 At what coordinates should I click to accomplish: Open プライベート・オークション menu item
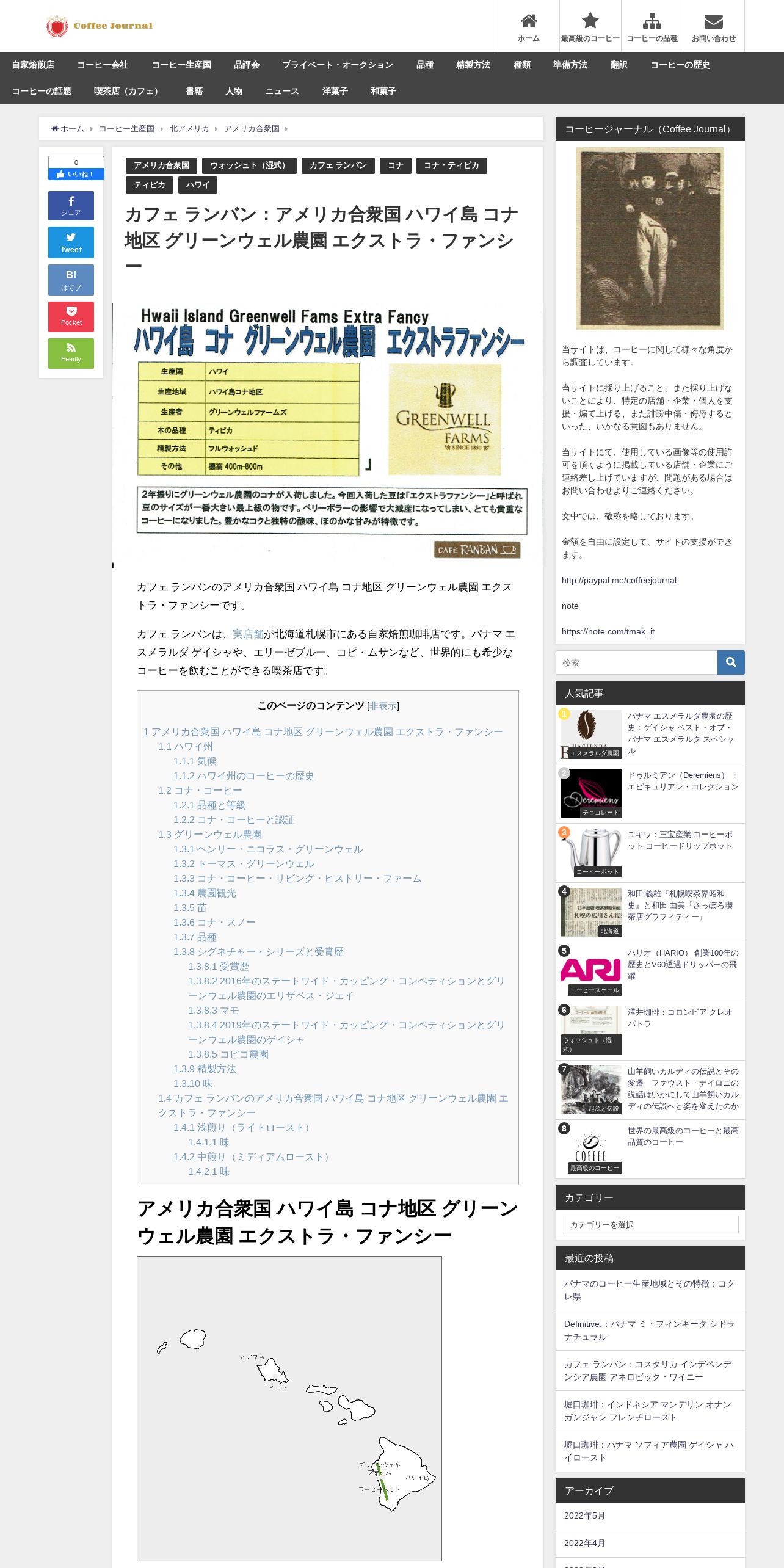coord(338,65)
